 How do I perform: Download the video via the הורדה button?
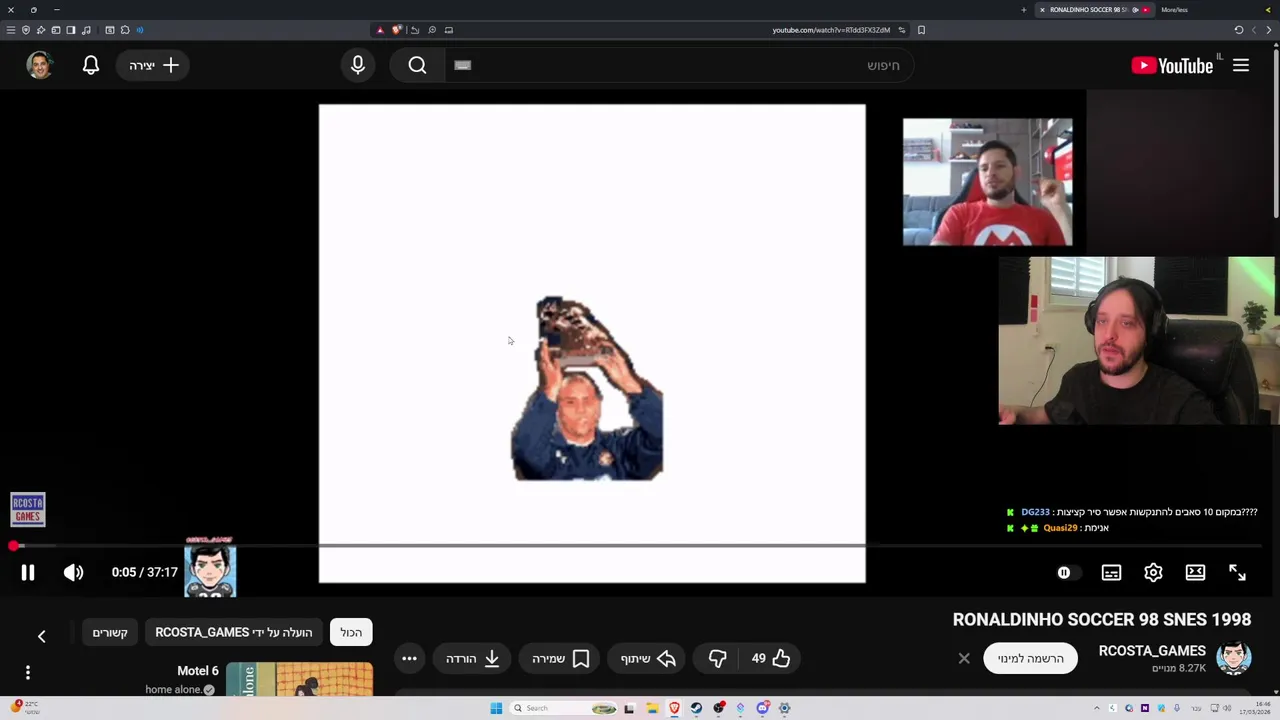(x=472, y=658)
